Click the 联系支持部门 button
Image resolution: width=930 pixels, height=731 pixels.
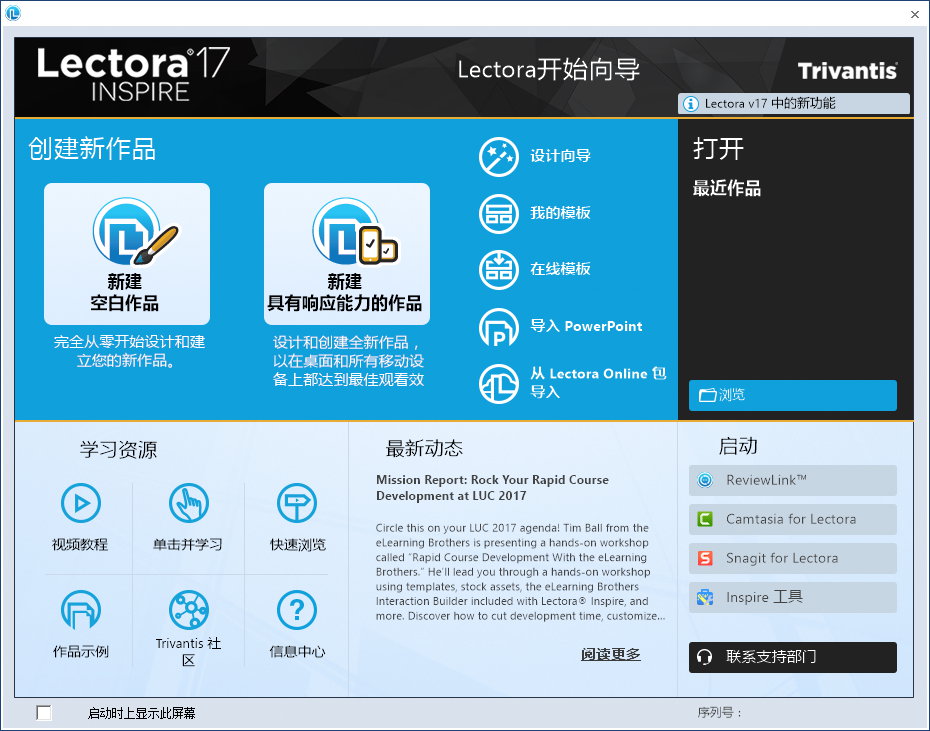coord(792,657)
